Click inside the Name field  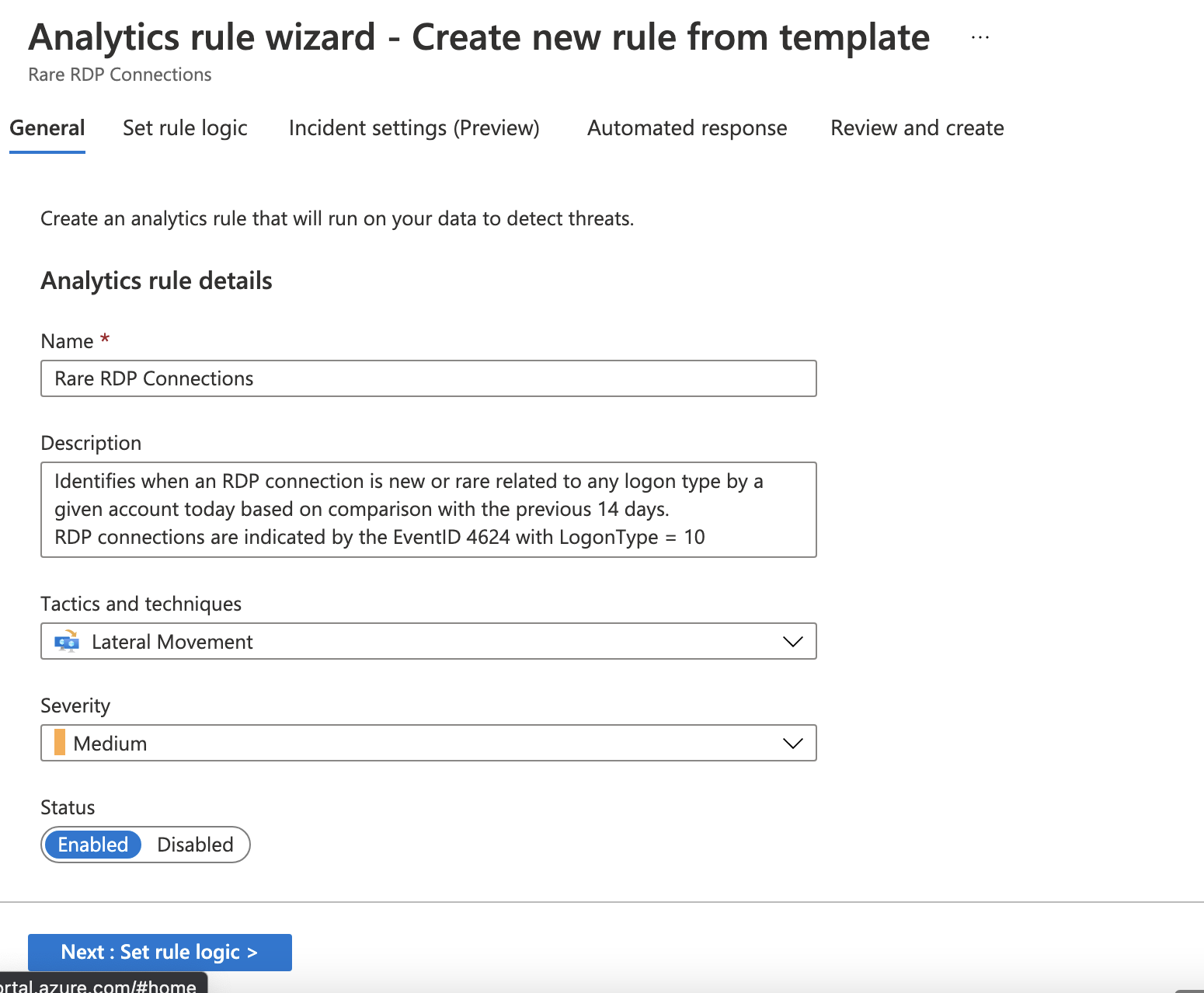427,378
